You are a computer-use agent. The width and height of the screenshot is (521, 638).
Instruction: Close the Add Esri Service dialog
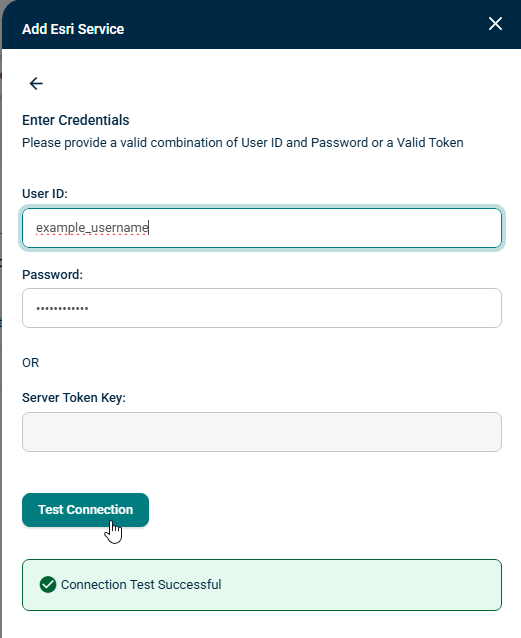495,24
